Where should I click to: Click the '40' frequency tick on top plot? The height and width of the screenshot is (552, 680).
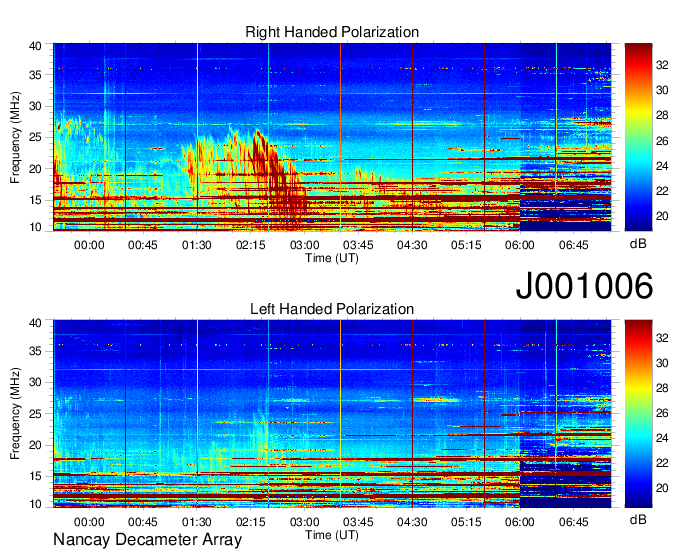click(35, 46)
